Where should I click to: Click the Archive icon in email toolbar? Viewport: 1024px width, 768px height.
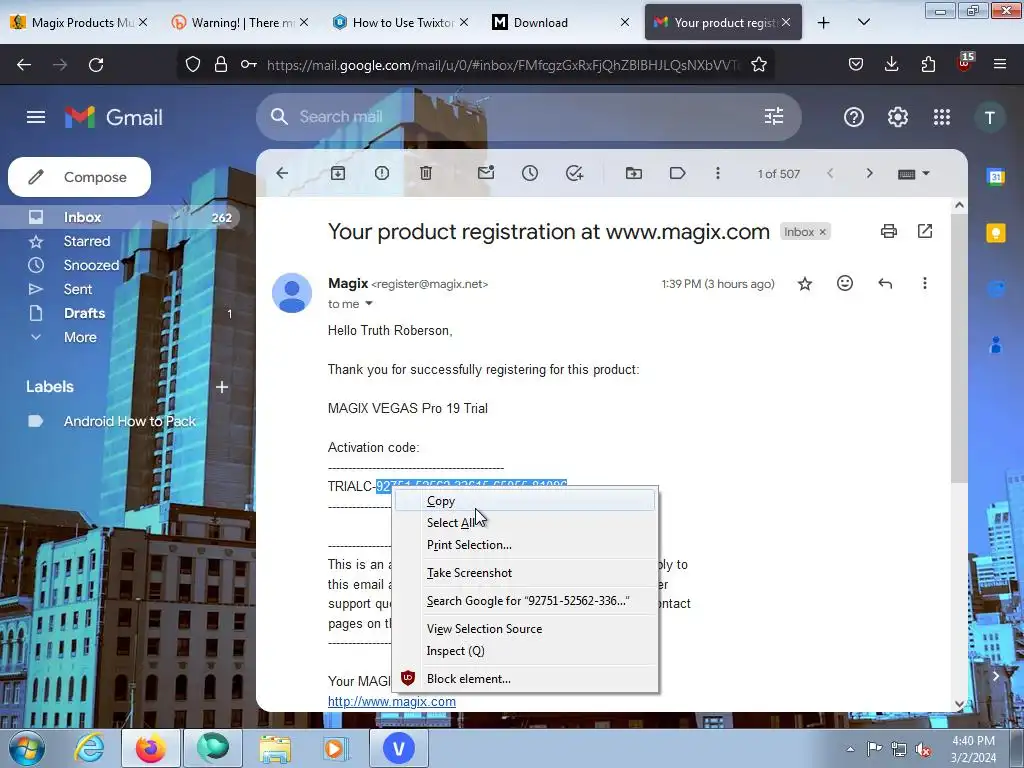[x=338, y=173]
